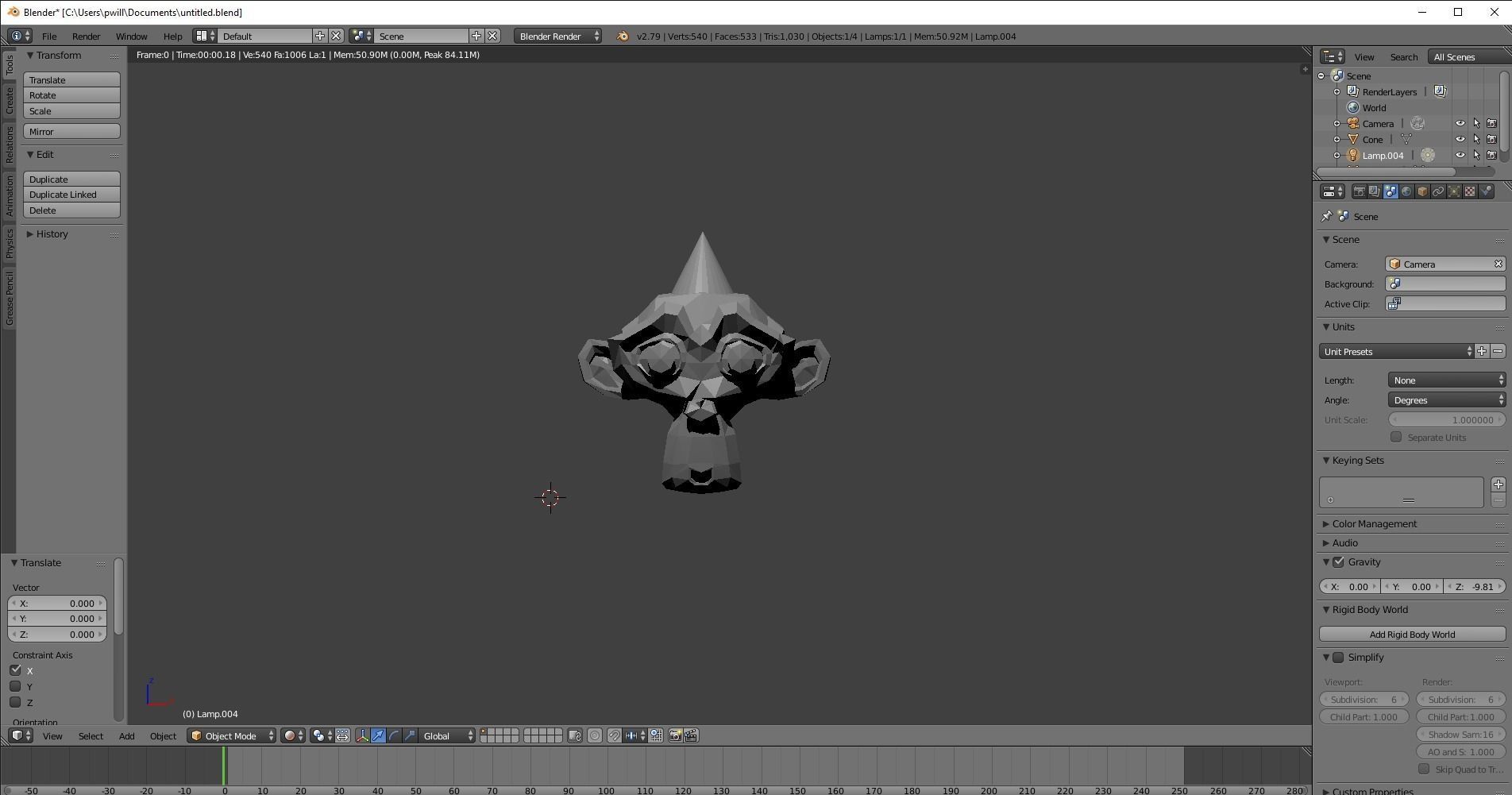Open the 3D viewport Add menu
The height and width of the screenshot is (795, 1512).
click(x=126, y=736)
